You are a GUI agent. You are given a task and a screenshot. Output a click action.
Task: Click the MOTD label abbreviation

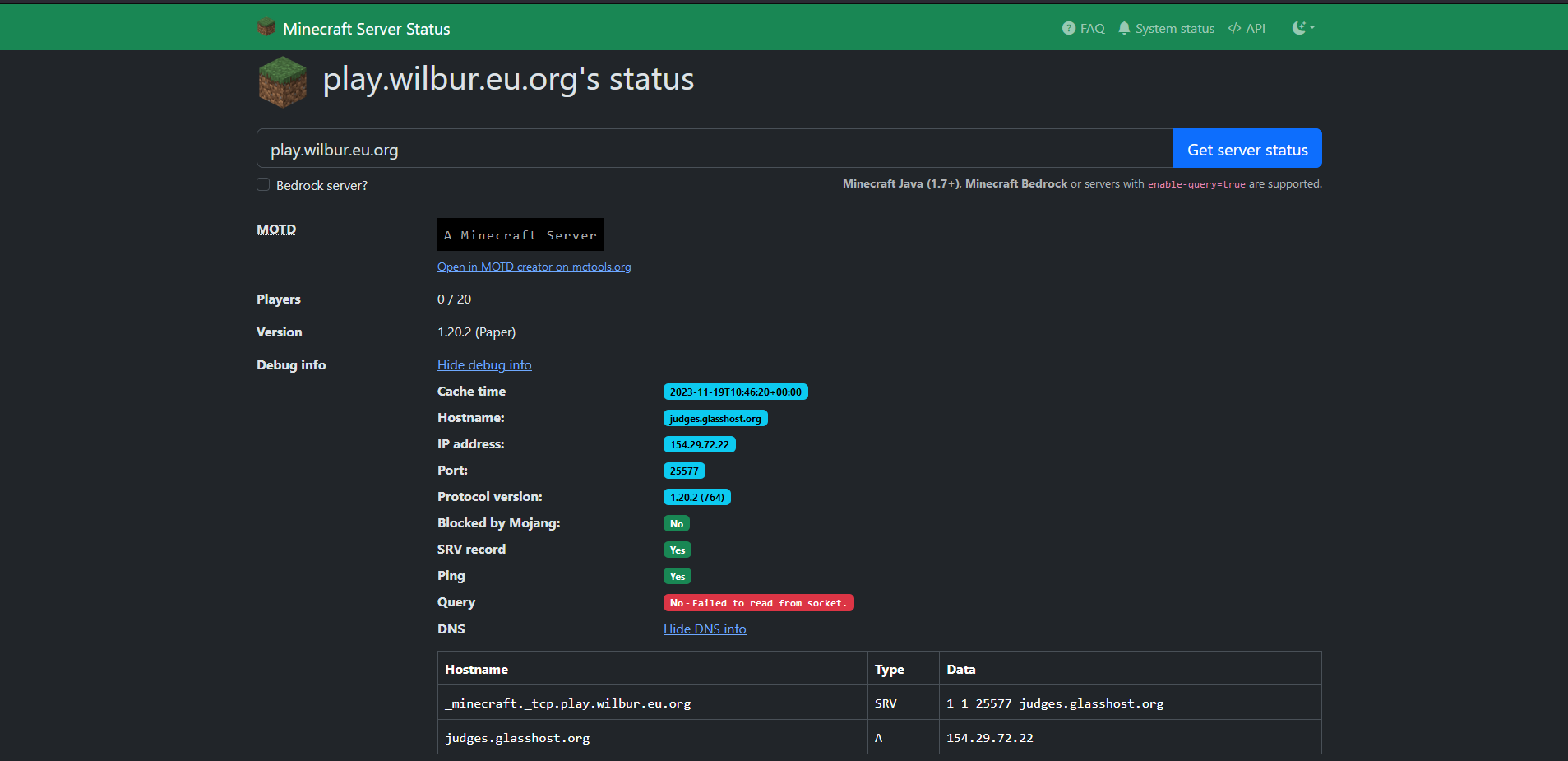[276, 230]
